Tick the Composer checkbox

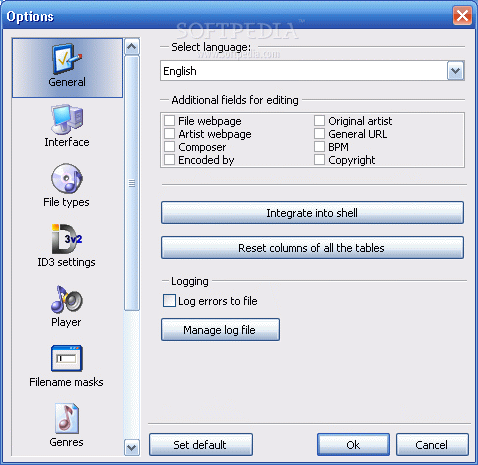point(169,147)
